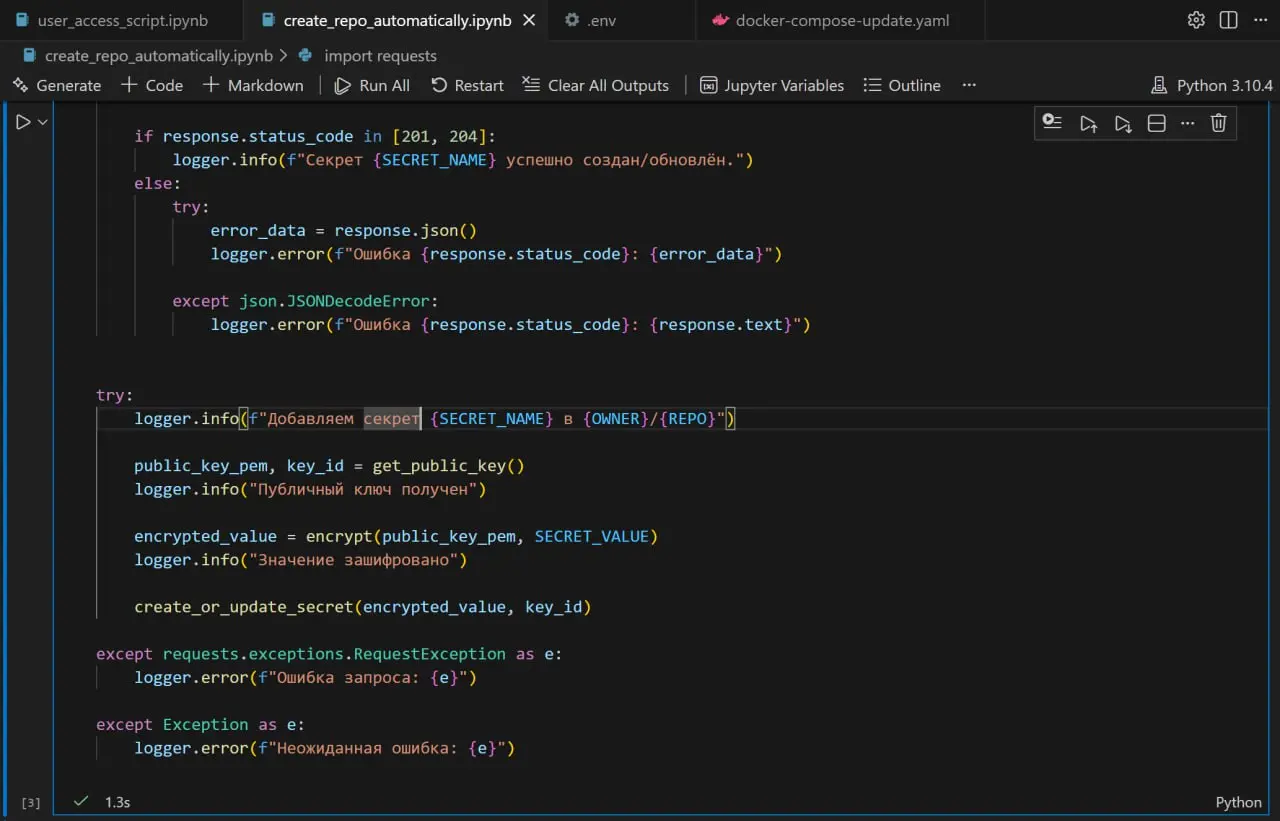Open more editor actions at top right
Screen dimensions: 1280x821
pyautogui.click(x=1259, y=20)
